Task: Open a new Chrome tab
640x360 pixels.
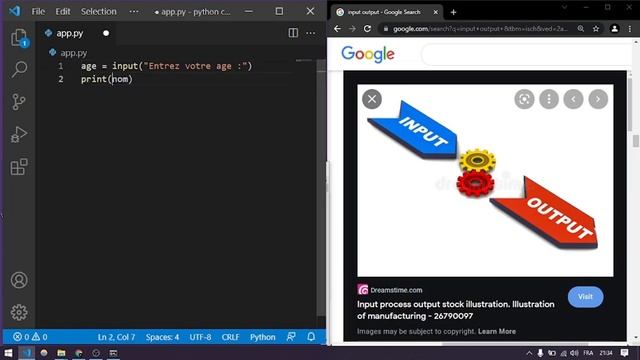Action: point(453,12)
